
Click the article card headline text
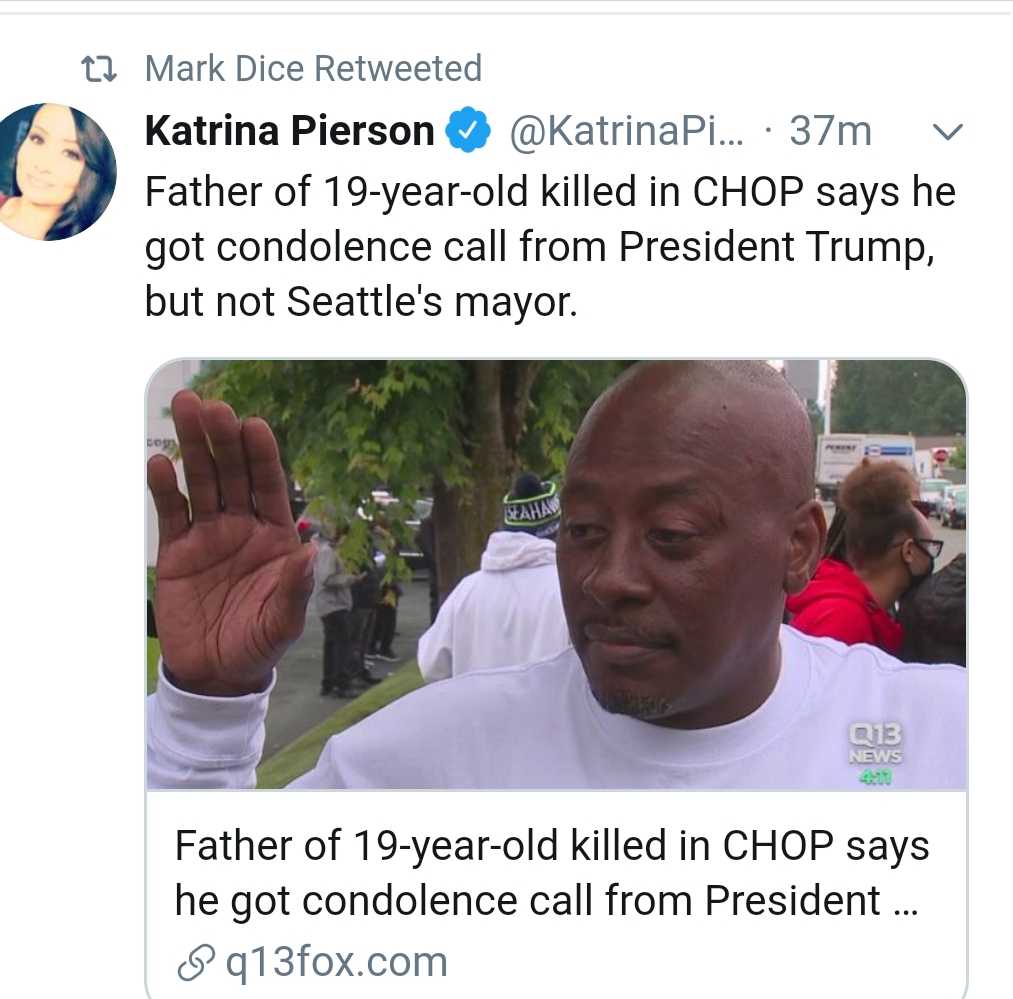(551, 873)
